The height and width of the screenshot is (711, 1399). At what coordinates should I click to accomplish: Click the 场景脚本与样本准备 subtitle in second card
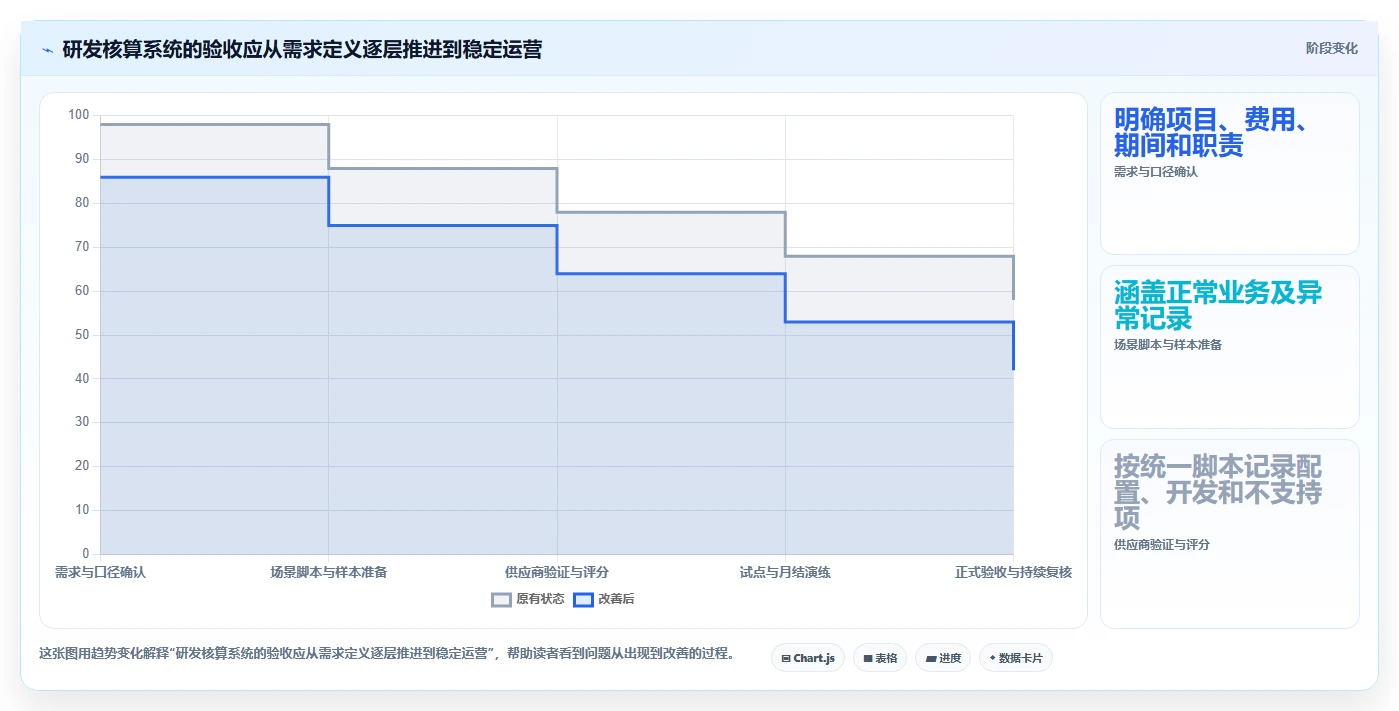(x=1168, y=345)
